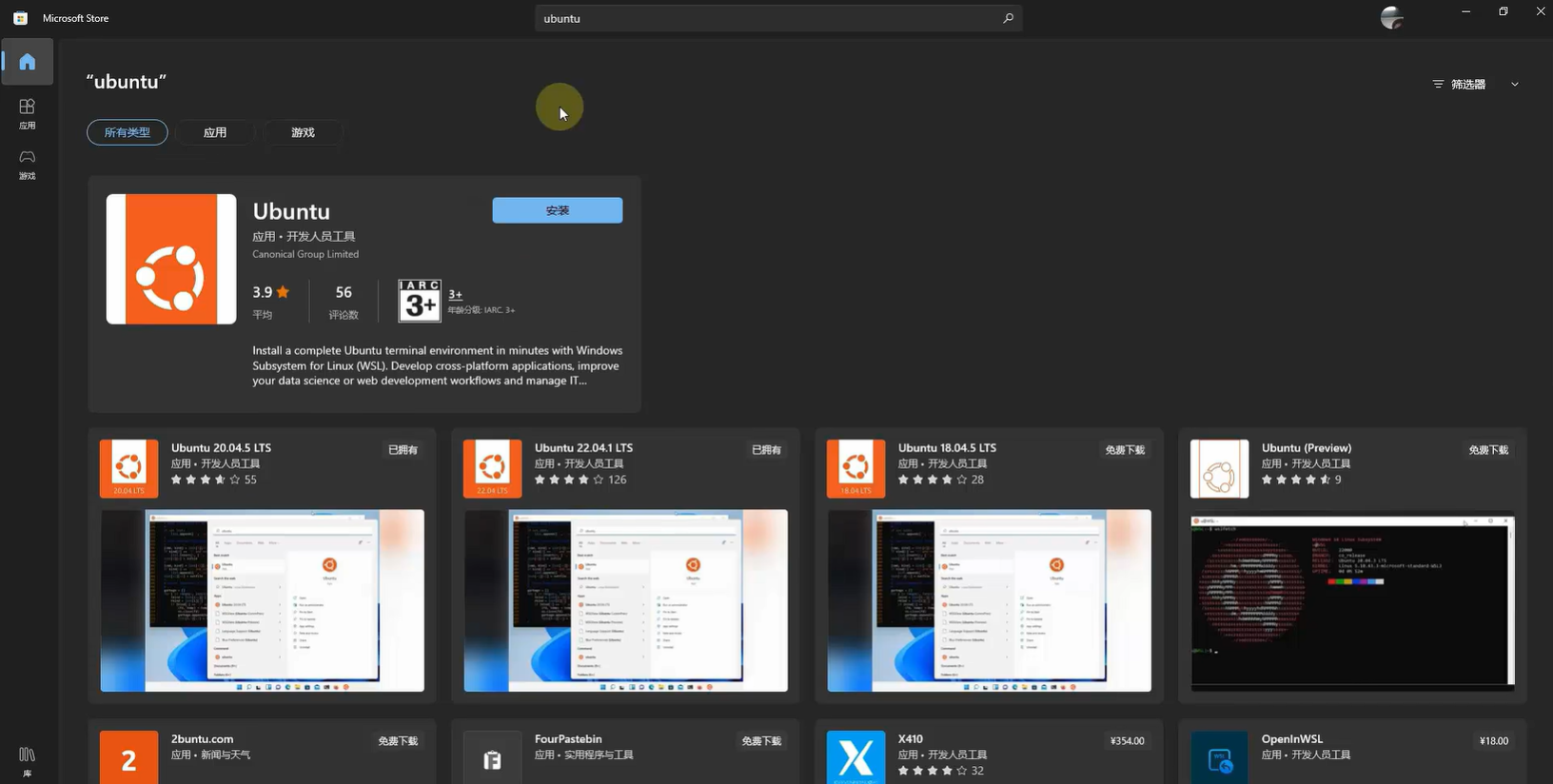
Task: Switch filter to 游戏 only
Action: [303, 132]
